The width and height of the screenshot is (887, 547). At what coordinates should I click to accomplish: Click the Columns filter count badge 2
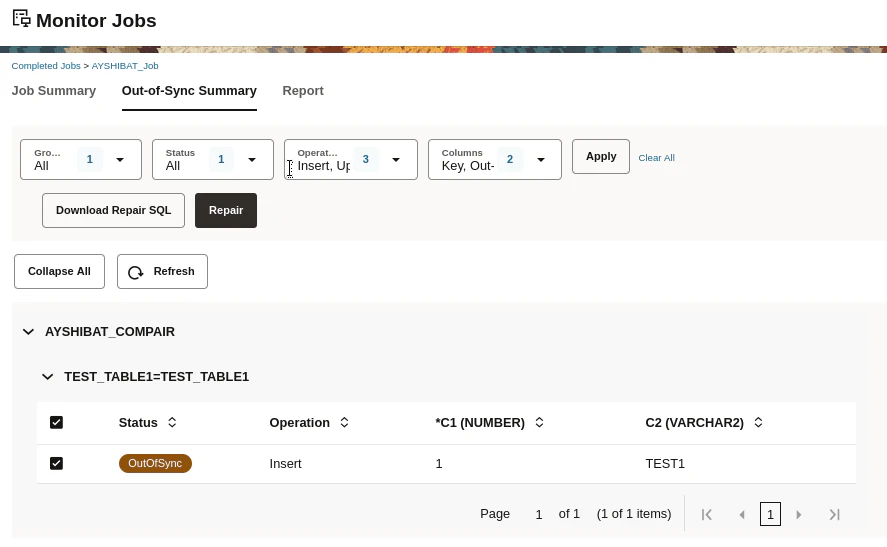(510, 160)
